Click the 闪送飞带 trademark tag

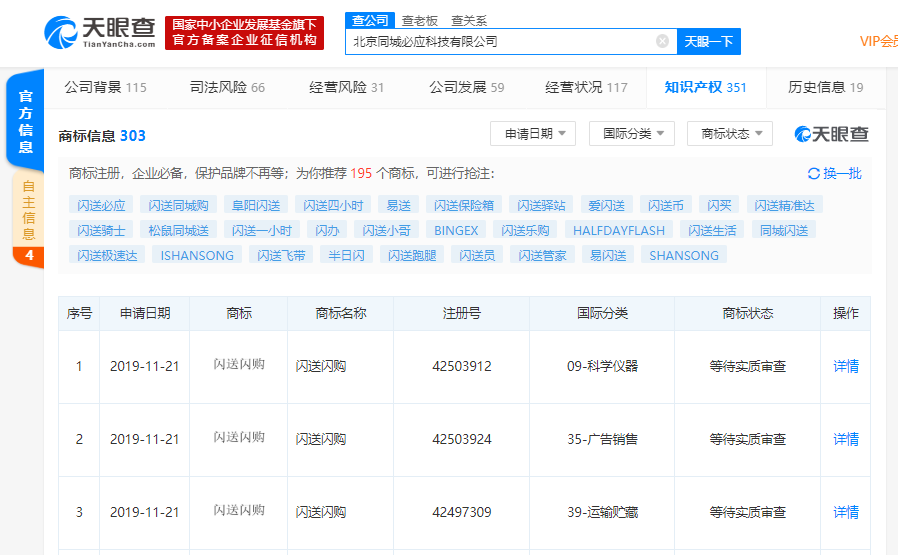281,255
